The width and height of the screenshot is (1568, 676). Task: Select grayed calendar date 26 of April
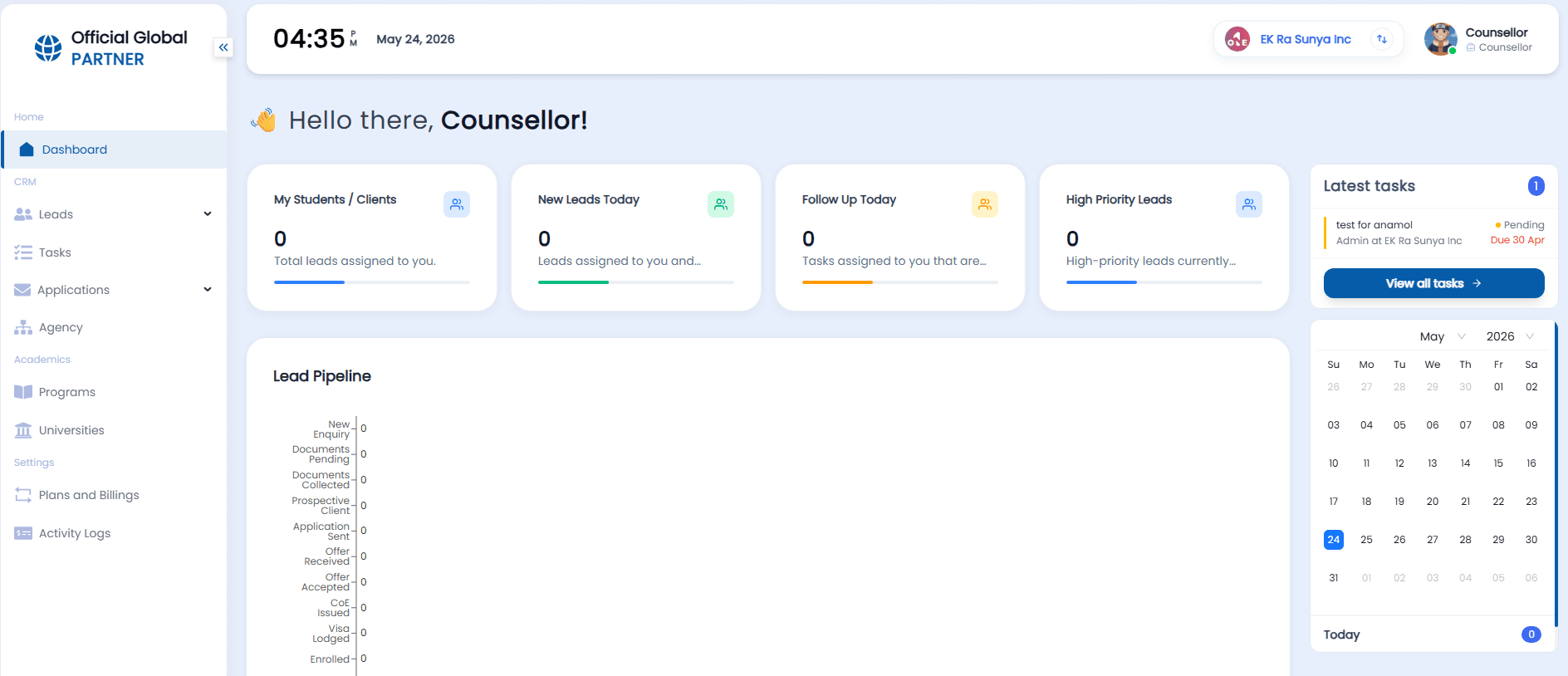[1334, 387]
